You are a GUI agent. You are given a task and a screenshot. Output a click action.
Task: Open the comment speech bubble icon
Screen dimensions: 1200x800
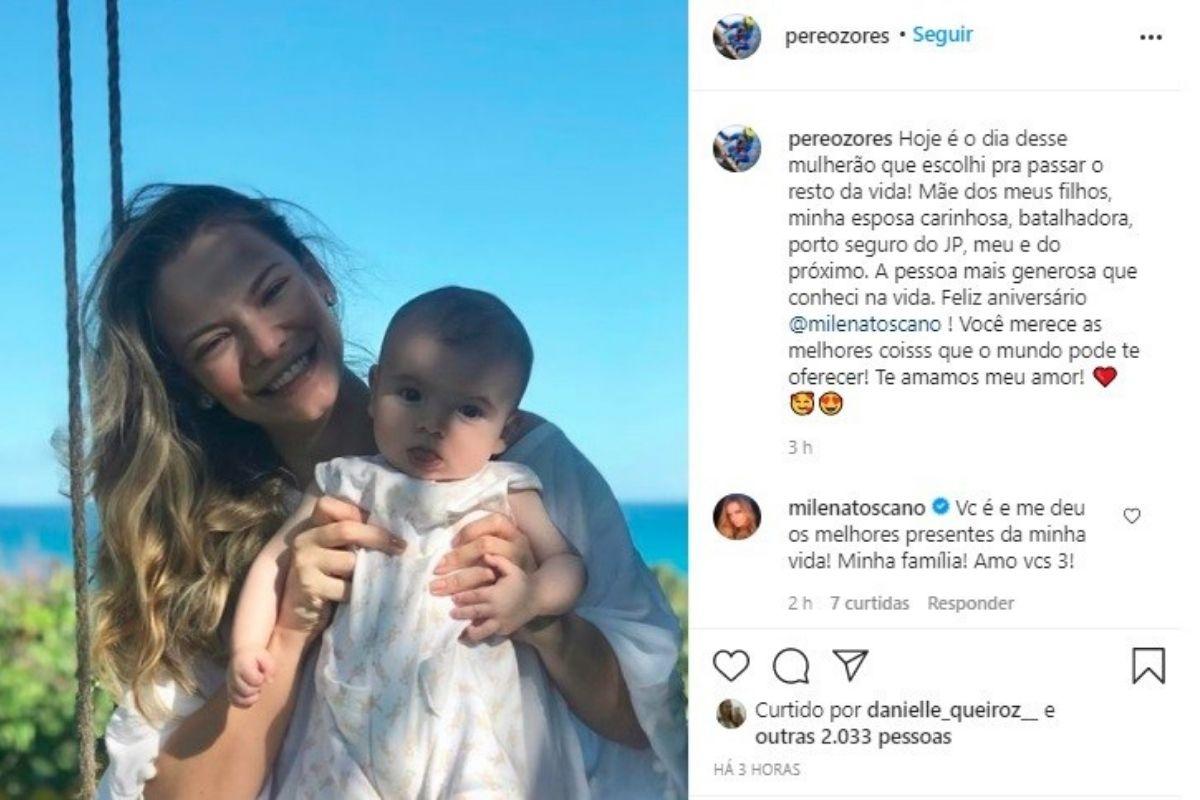(x=791, y=665)
